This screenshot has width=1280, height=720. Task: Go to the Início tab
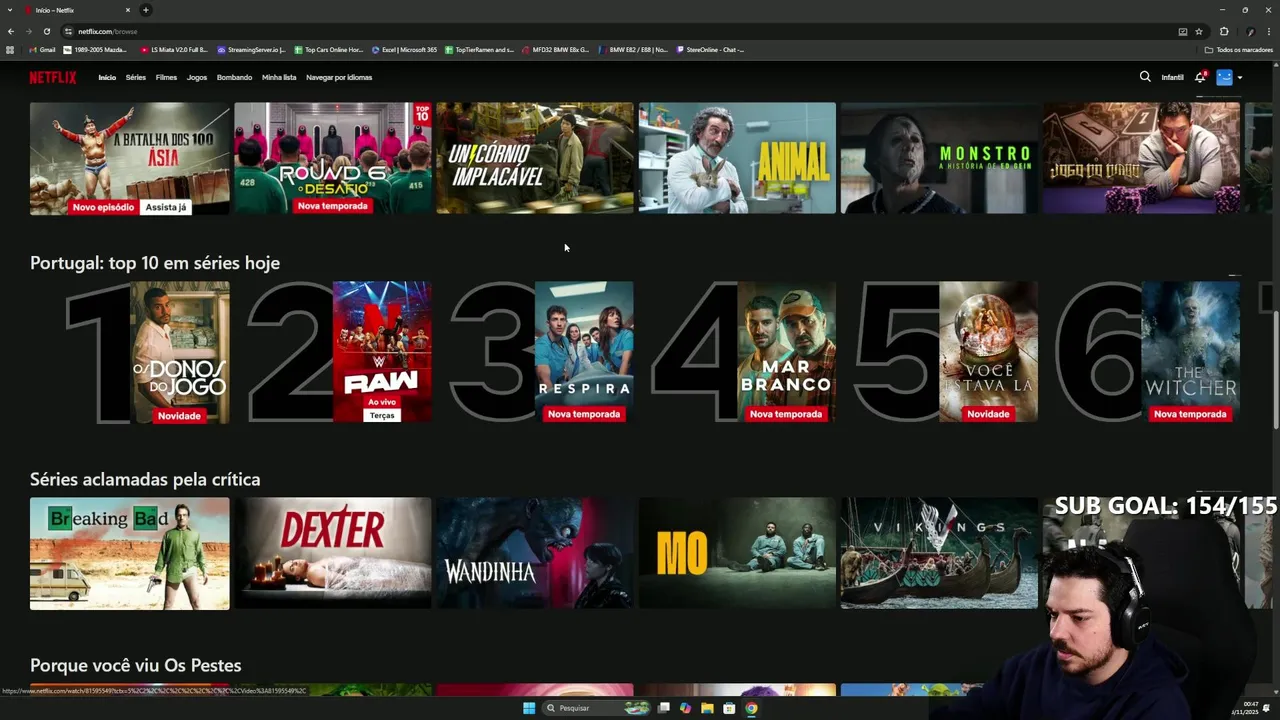(107, 77)
